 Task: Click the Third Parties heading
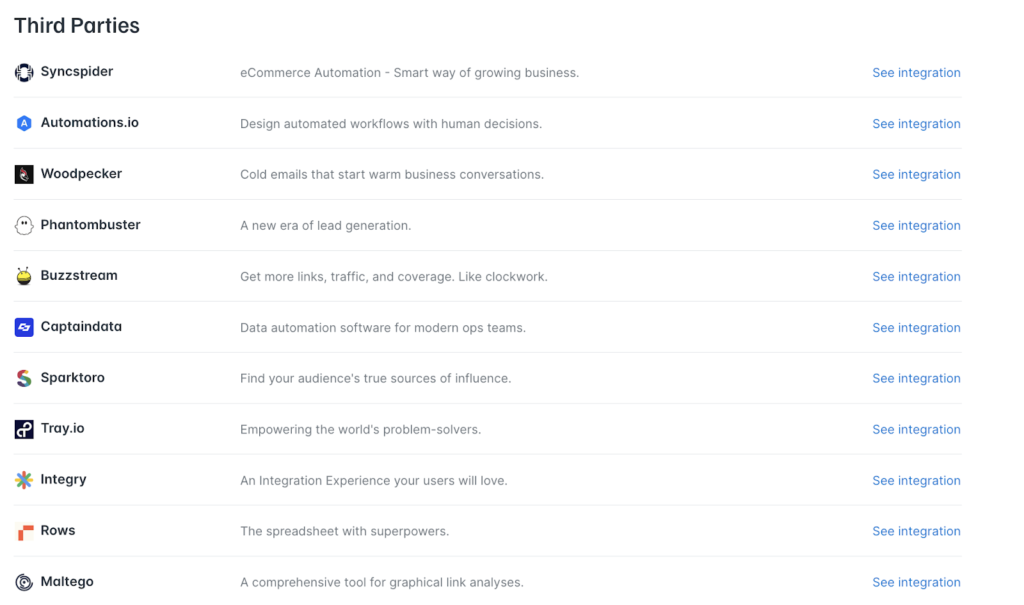click(x=76, y=25)
